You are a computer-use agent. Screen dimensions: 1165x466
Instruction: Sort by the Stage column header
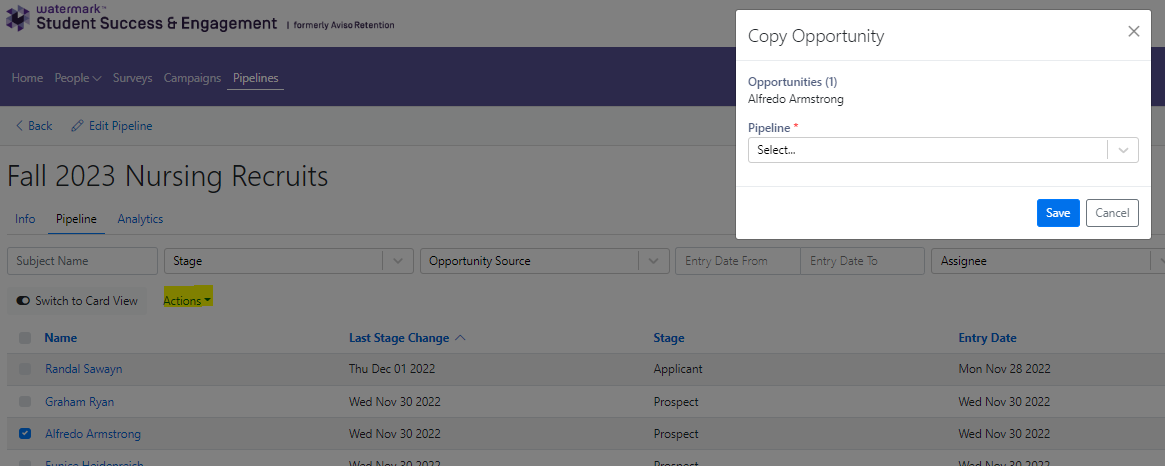tap(669, 337)
